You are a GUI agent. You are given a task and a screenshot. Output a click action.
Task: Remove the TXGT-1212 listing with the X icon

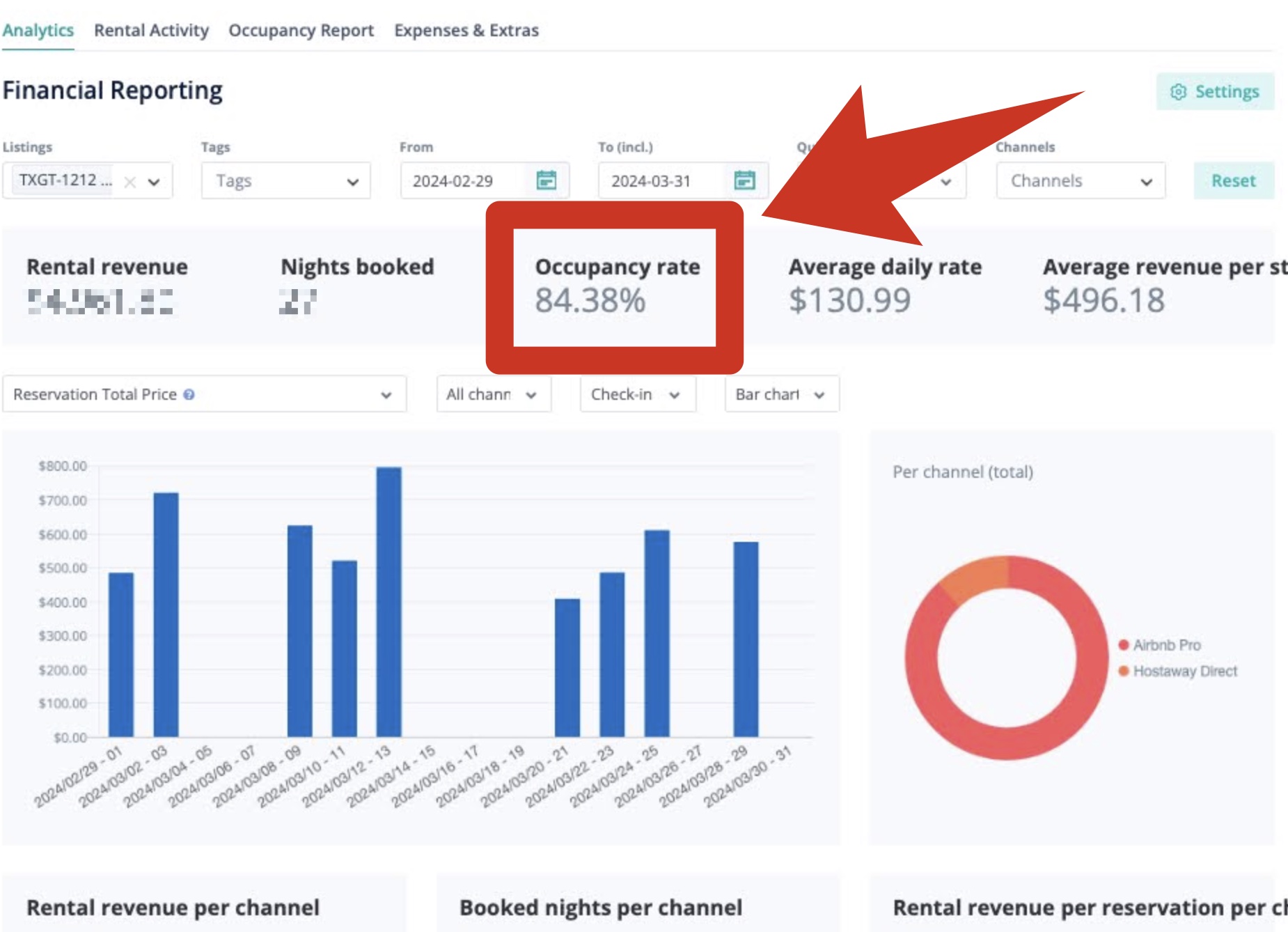click(x=129, y=182)
